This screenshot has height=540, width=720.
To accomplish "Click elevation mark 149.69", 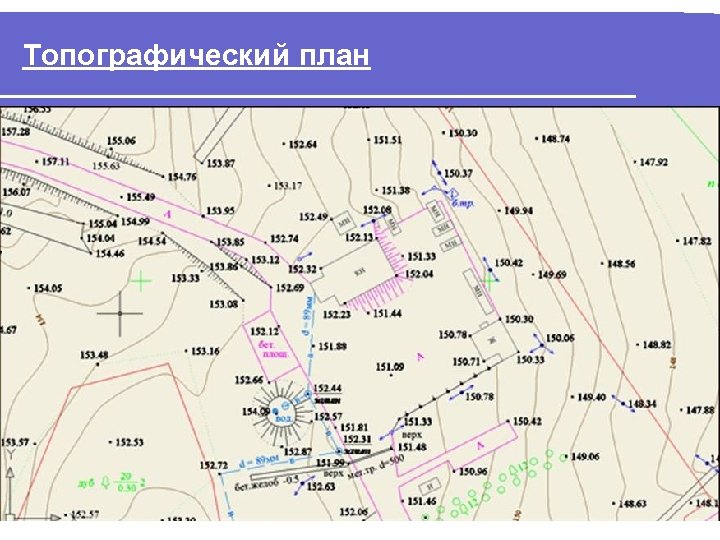I will [552, 275].
